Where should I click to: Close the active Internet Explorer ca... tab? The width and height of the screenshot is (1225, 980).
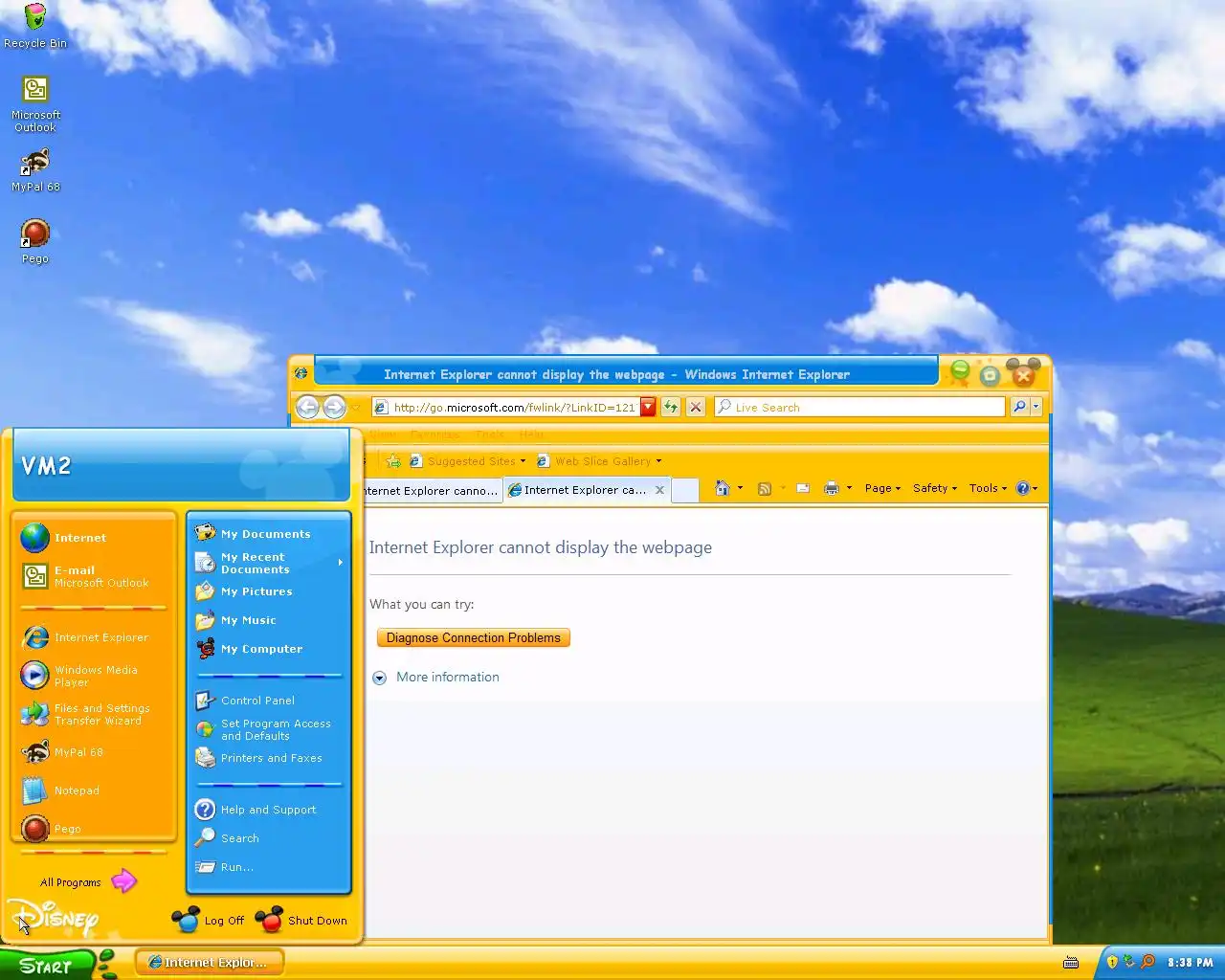(x=659, y=490)
